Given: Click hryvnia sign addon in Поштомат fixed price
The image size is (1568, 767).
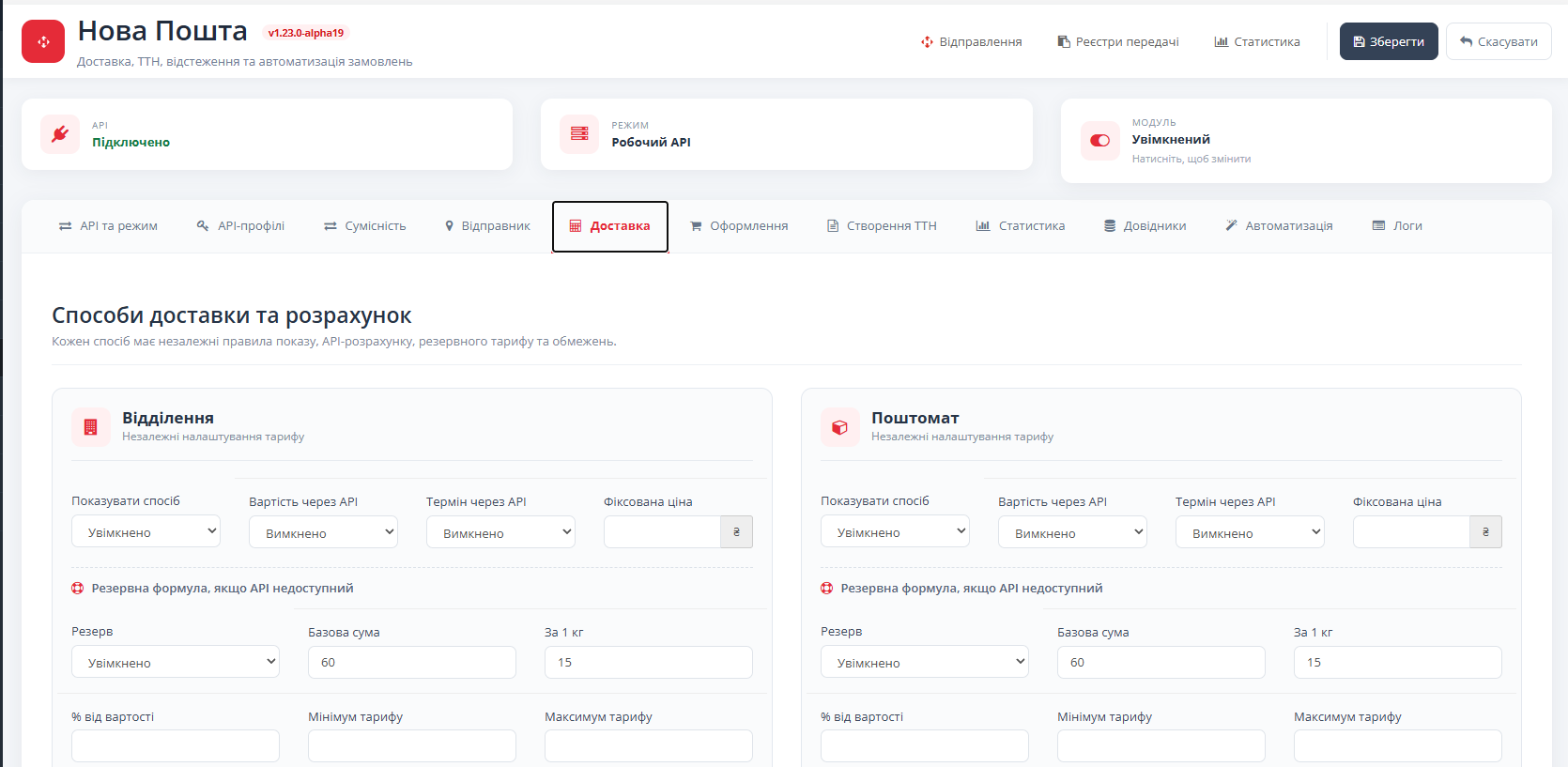Looking at the screenshot, I should coord(1485,532).
